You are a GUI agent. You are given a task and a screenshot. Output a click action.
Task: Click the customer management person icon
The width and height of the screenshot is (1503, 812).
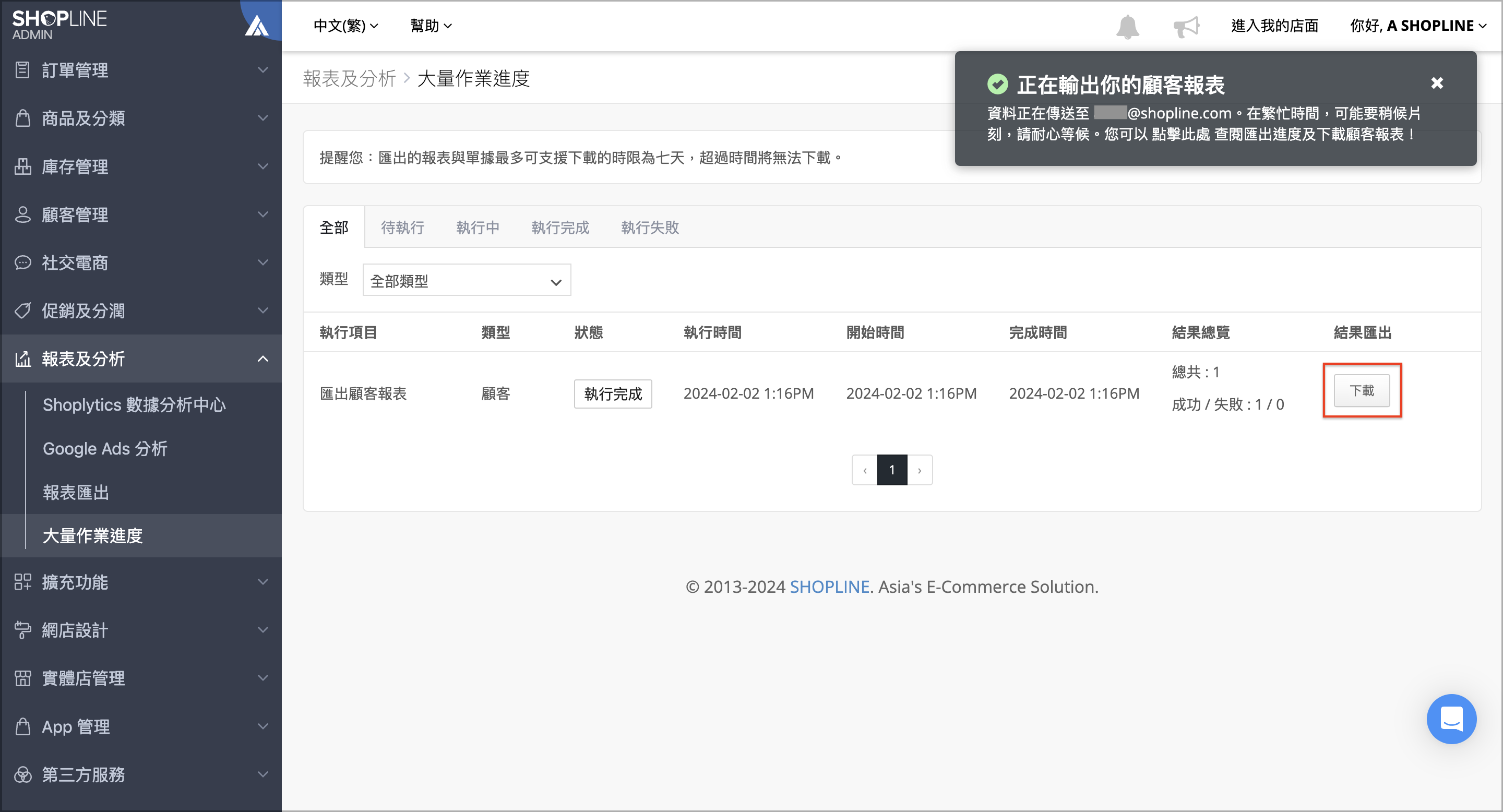23,214
